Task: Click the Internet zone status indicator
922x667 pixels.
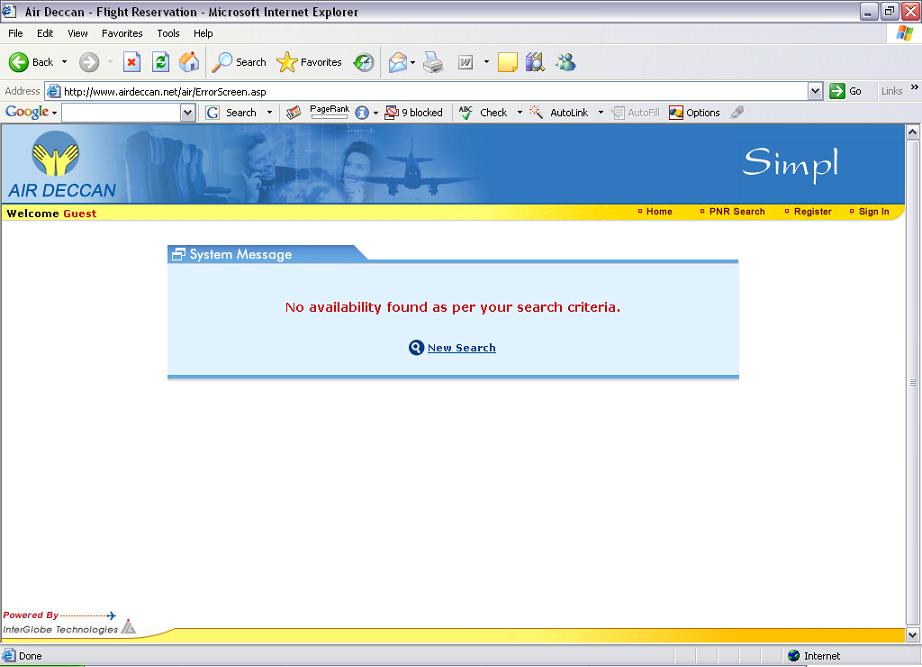Action: (x=814, y=655)
